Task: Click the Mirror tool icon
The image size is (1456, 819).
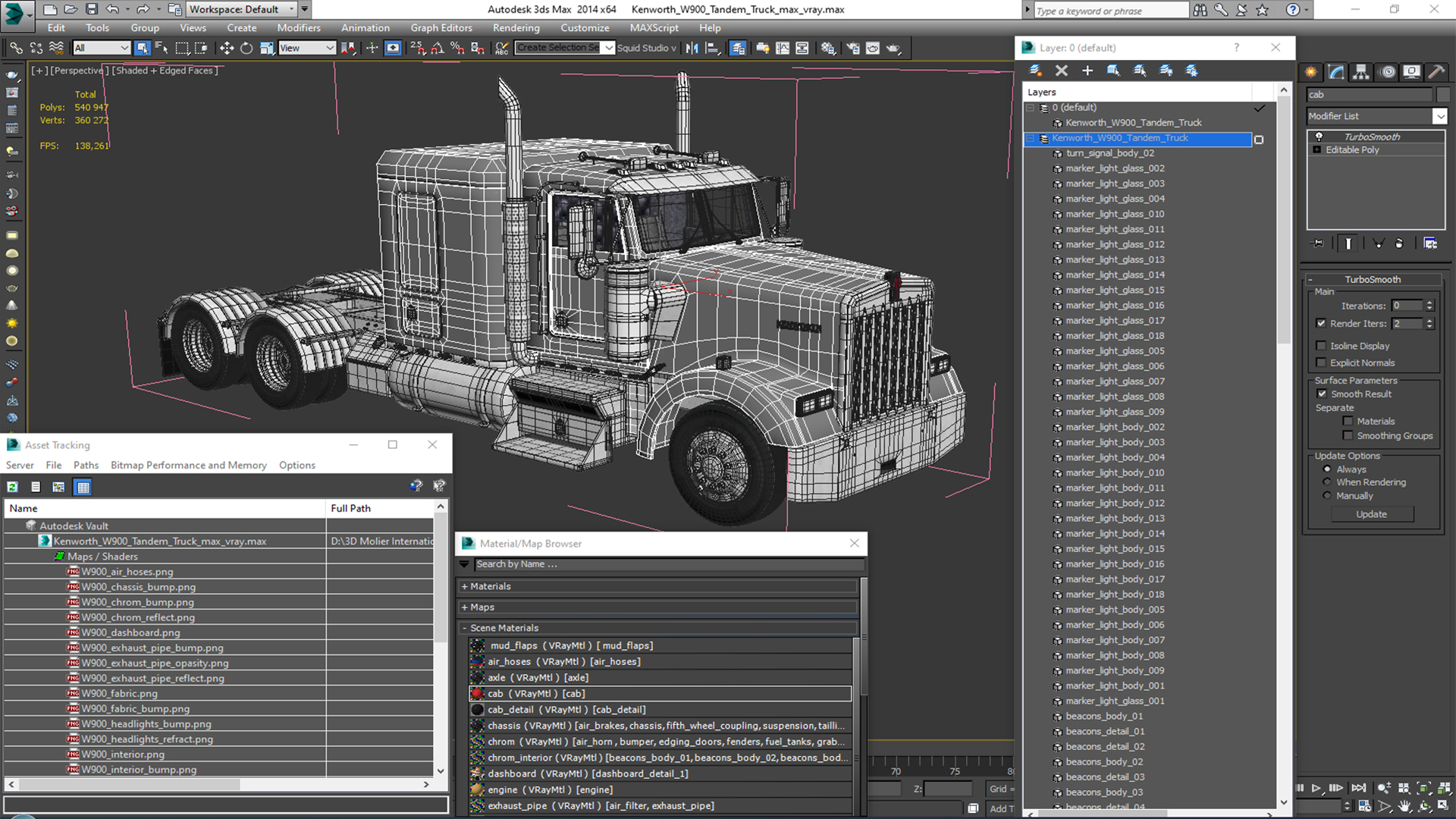Action: point(692,48)
